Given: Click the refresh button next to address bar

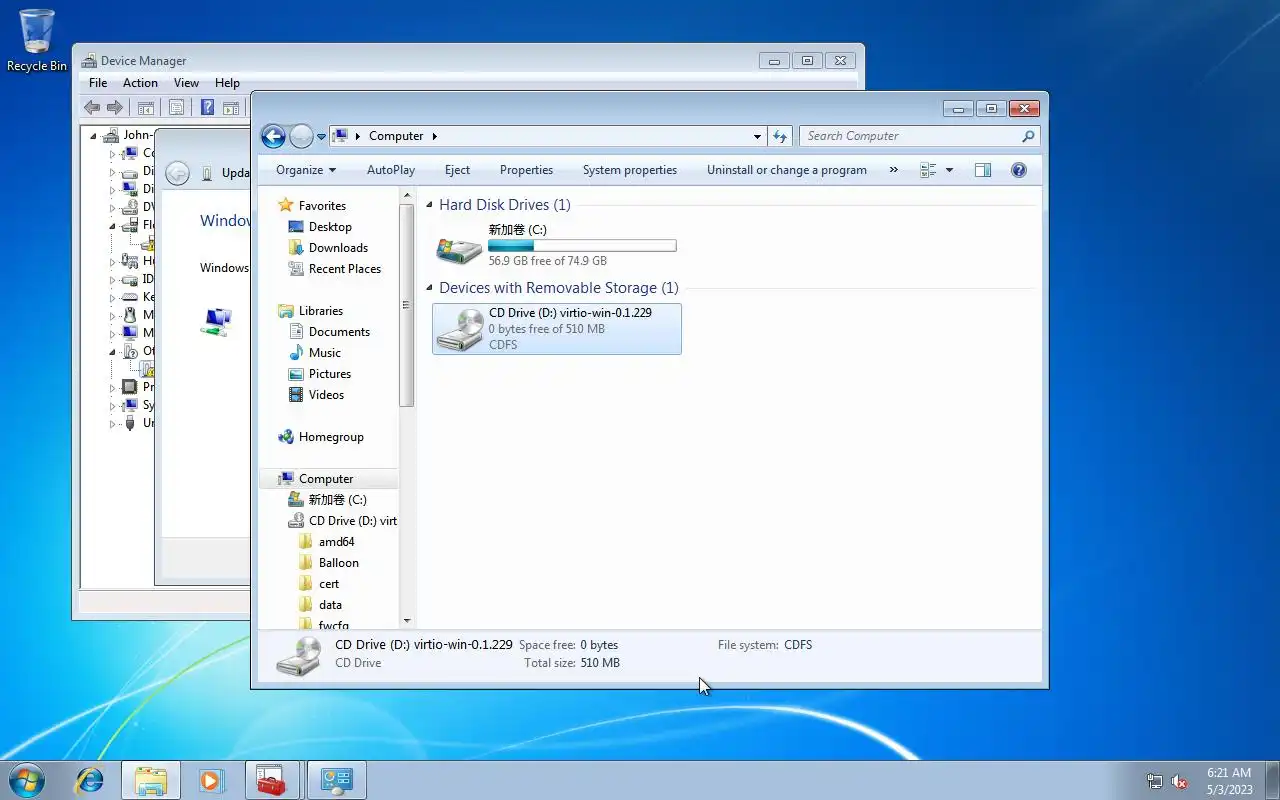Looking at the screenshot, I should pos(781,136).
